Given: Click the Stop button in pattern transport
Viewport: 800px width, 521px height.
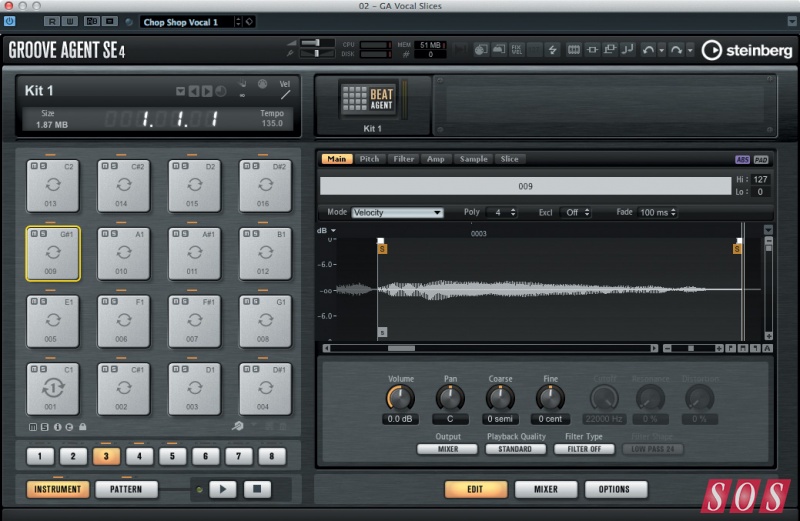Looking at the screenshot, I should tap(257, 489).
